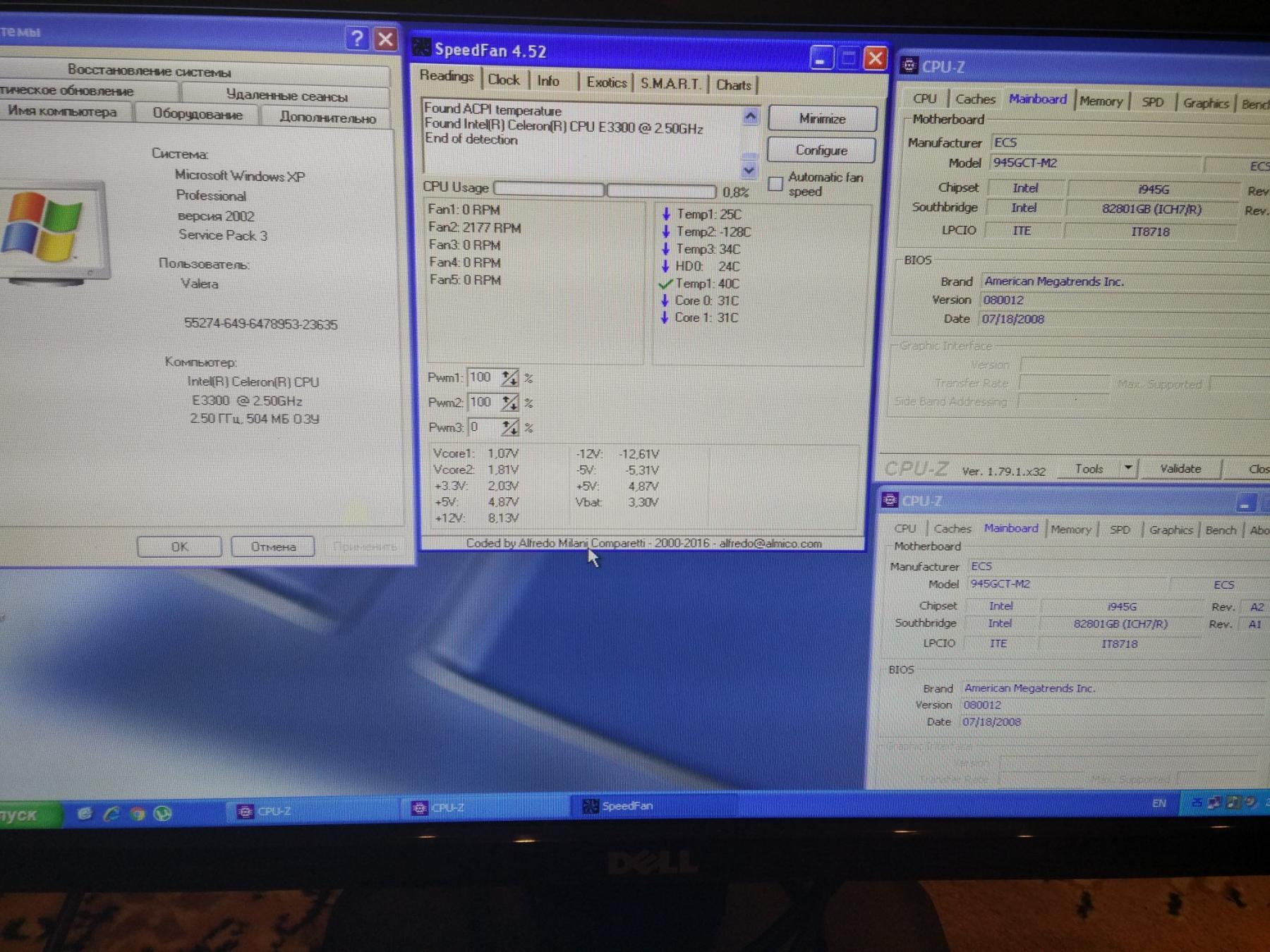Click the SpeedFan log scroll-down arrow
The width and height of the screenshot is (1270, 952).
coord(749,170)
